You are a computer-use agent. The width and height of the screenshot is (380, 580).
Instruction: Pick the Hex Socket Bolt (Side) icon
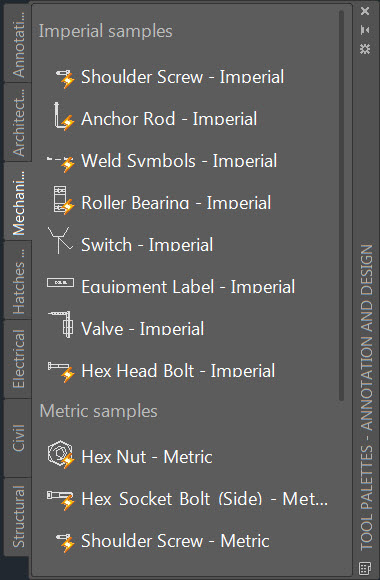pyautogui.click(x=61, y=499)
